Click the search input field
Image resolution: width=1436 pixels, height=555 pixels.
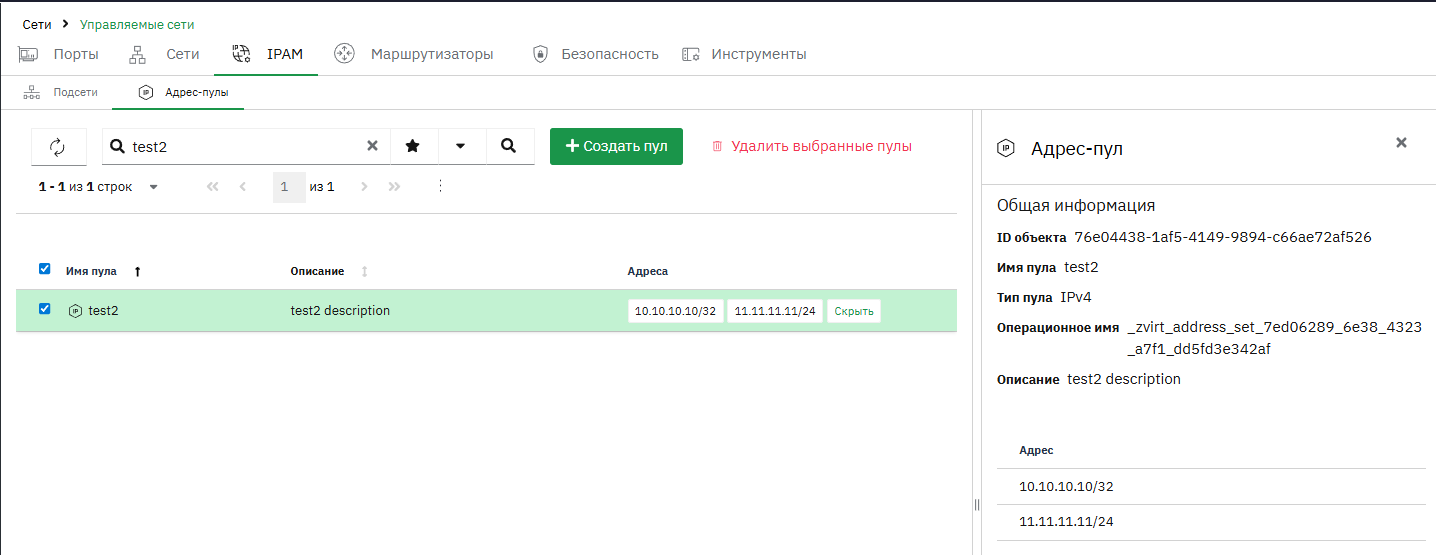click(245, 146)
